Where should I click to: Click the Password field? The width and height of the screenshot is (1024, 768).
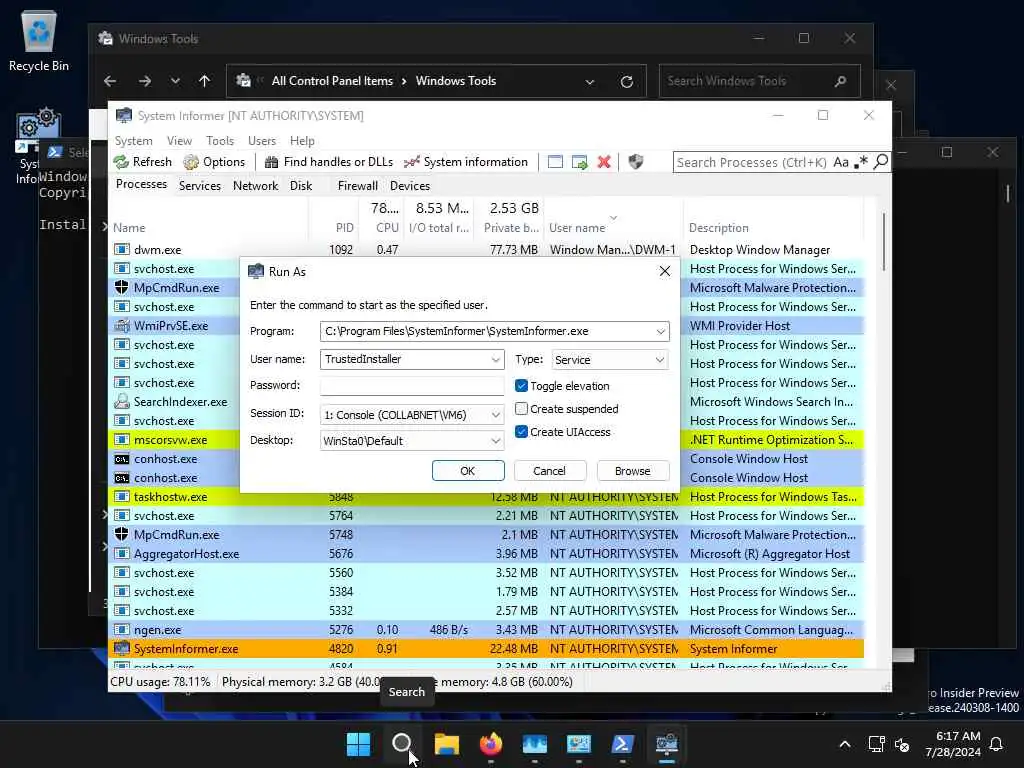[x=412, y=386]
